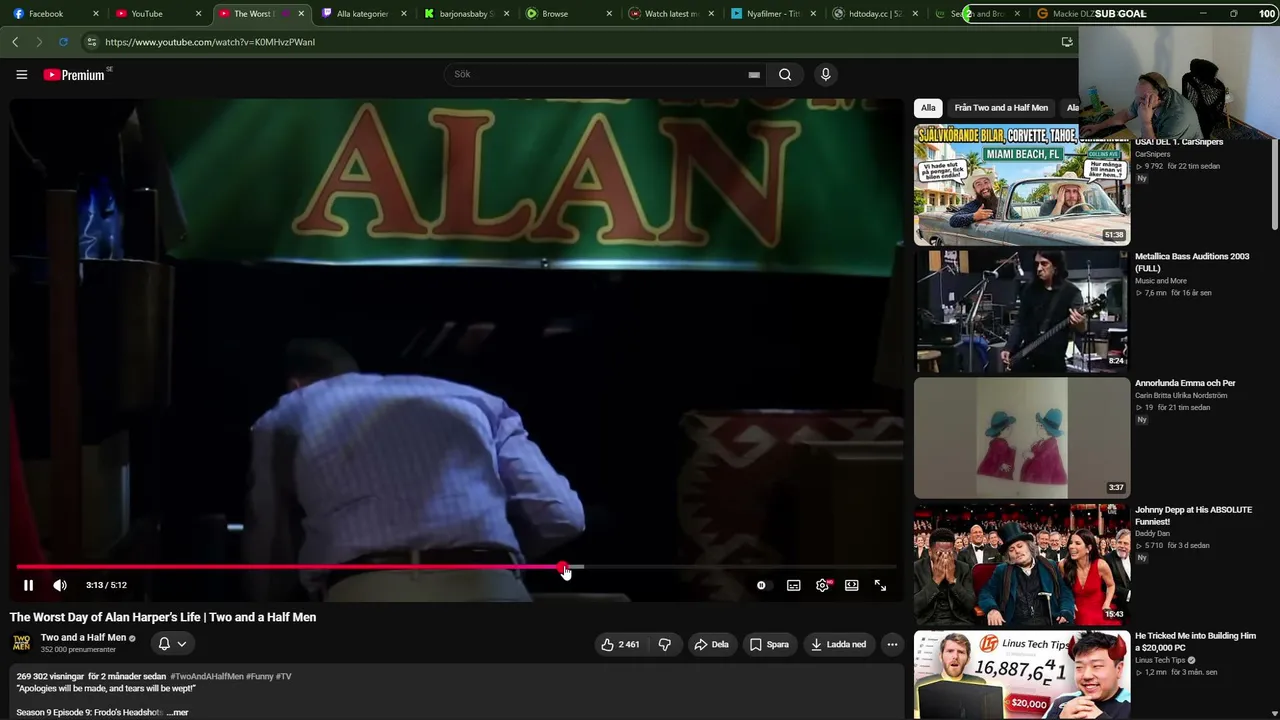
Task: Open the install app icon in address bar
Action: point(1067,42)
